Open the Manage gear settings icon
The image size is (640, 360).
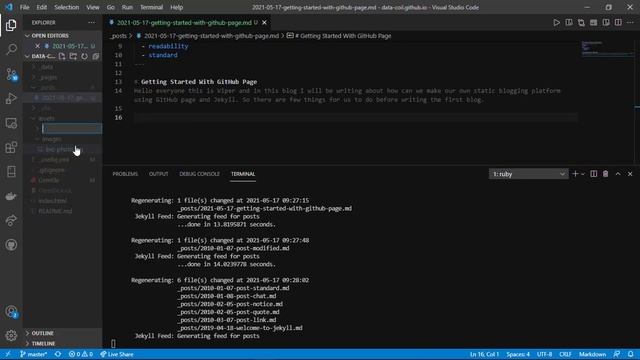11,336
